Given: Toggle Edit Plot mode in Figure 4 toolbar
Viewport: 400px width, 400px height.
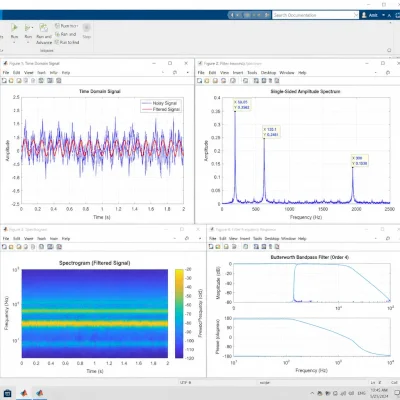Looking at the screenshot, I should 270,247.
